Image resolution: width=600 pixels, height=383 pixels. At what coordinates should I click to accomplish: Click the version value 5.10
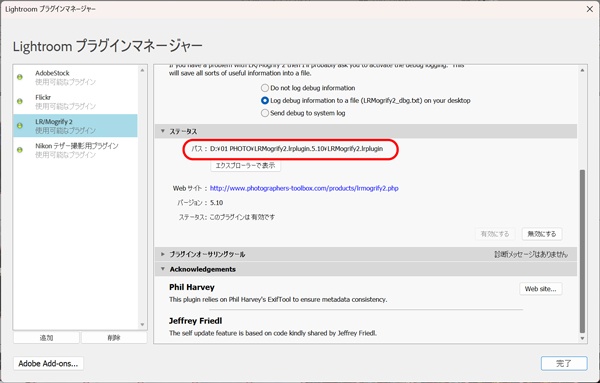click(x=217, y=203)
